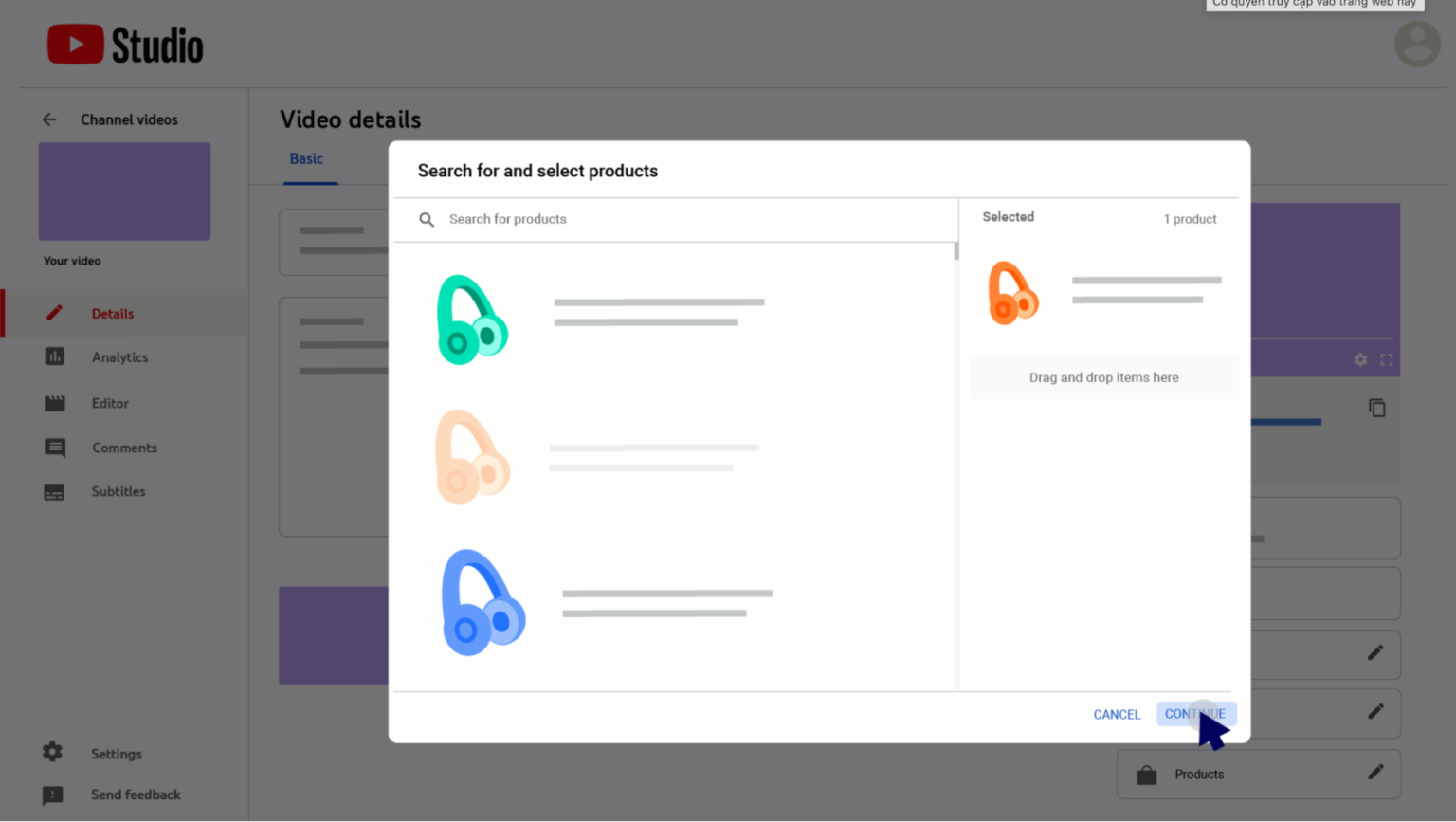Click the Products bag icon
The width and height of the screenshot is (1456, 822).
point(1146,774)
